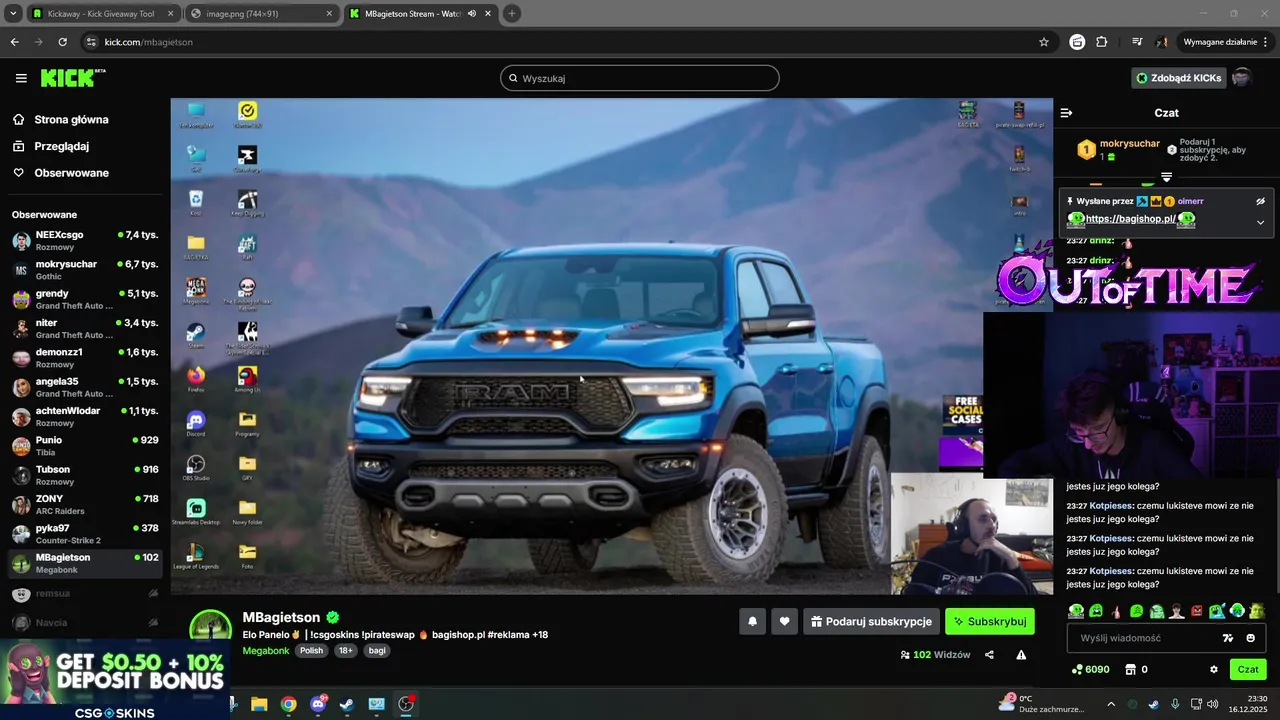Go back in browser history

coord(14,42)
